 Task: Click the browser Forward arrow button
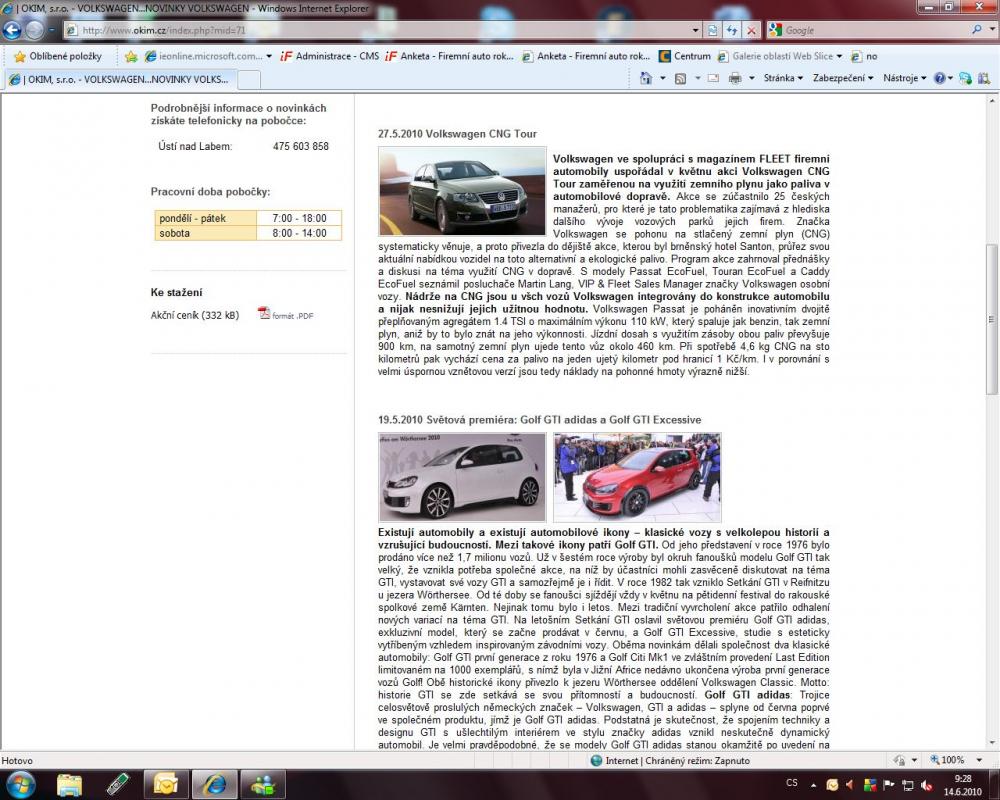coord(34,30)
